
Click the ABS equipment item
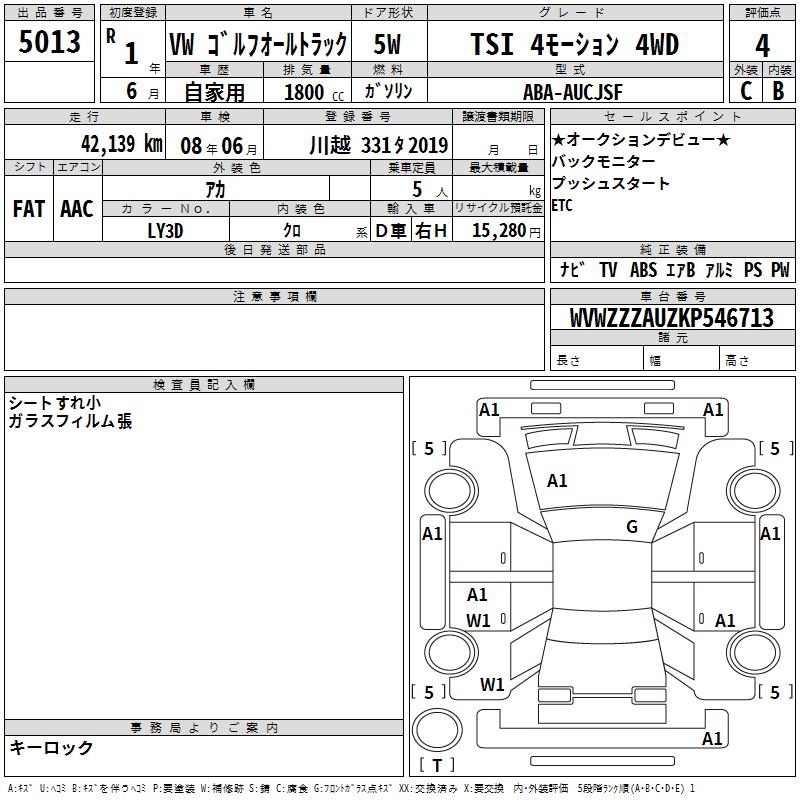(x=643, y=269)
